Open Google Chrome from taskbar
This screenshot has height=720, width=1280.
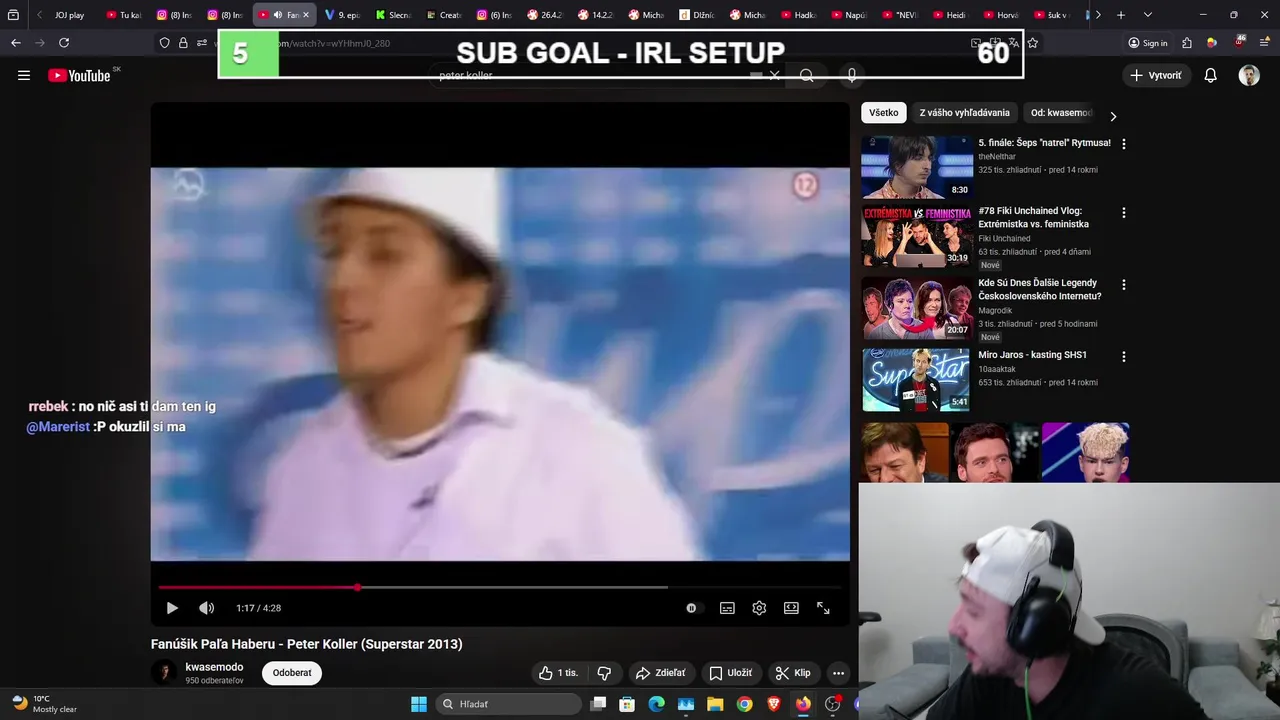(745, 704)
